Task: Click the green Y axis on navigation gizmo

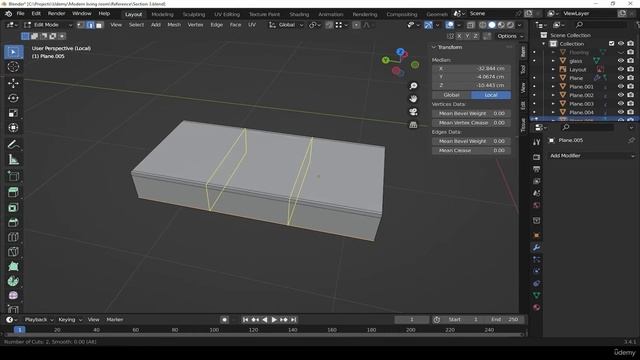Action: pyautogui.click(x=385, y=60)
